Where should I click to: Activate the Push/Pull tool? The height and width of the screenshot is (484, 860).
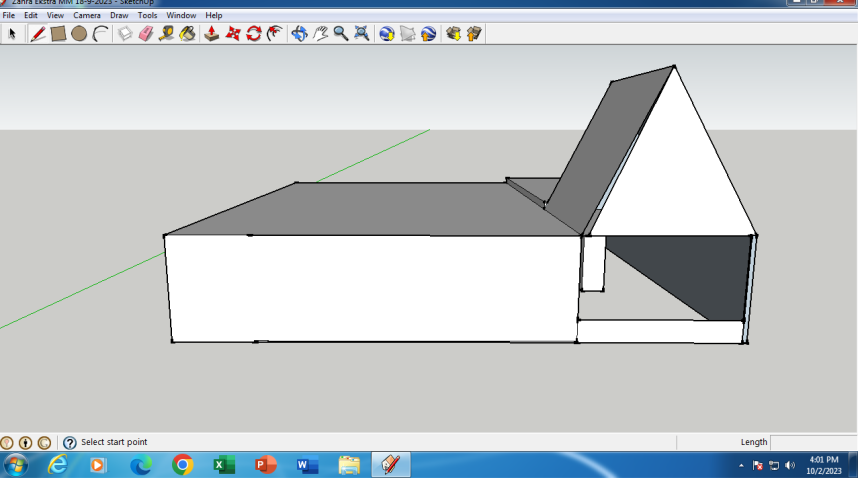tap(212, 34)
